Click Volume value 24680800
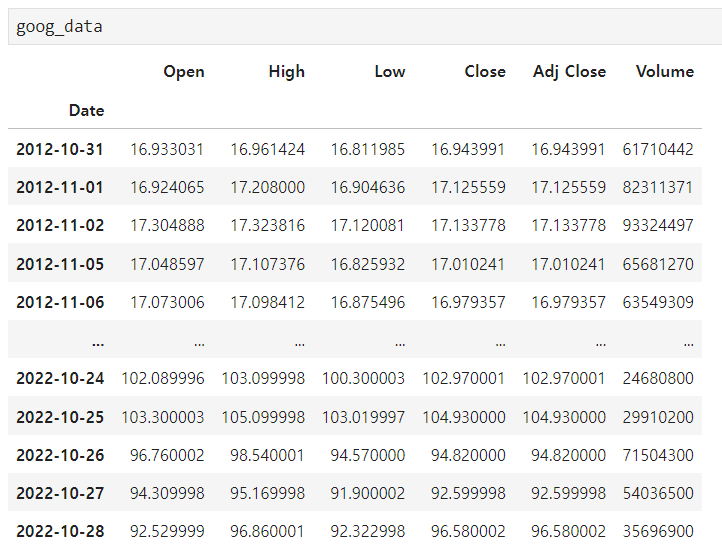Image resolution: width=722 pixels, height=557 pixels. pyautogui.click(x=658, y=378)
